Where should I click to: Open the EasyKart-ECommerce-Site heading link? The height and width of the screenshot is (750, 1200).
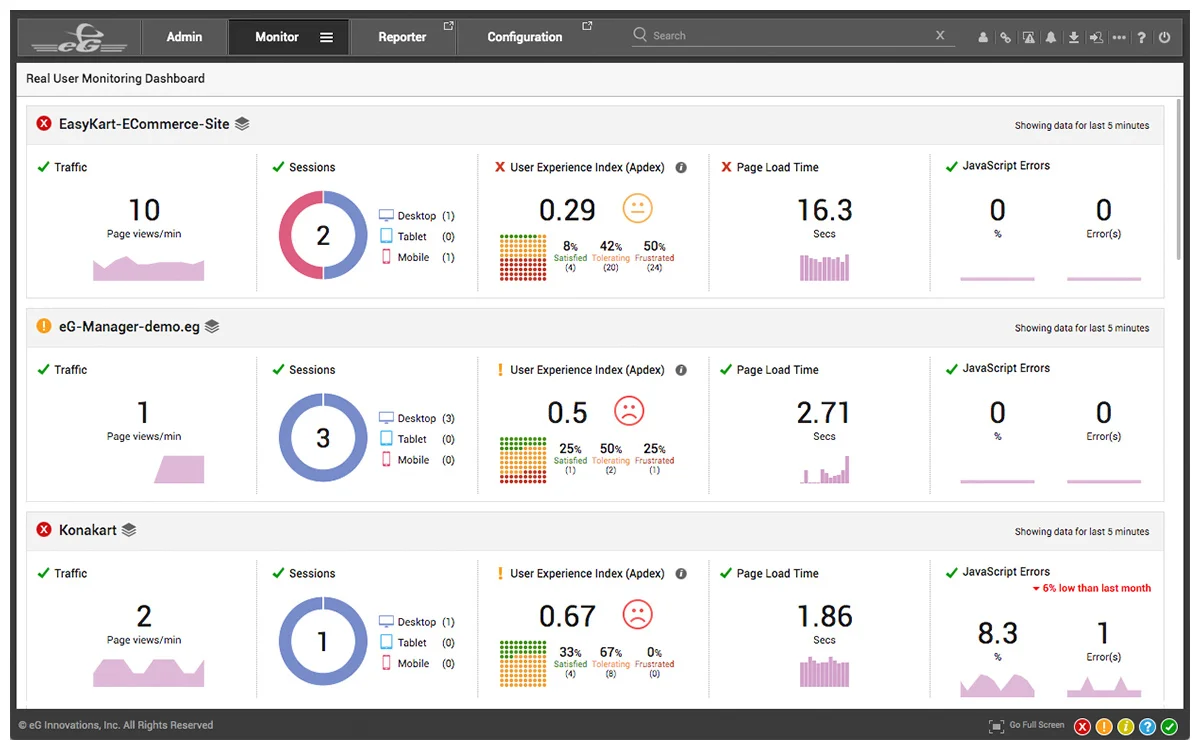144,124
